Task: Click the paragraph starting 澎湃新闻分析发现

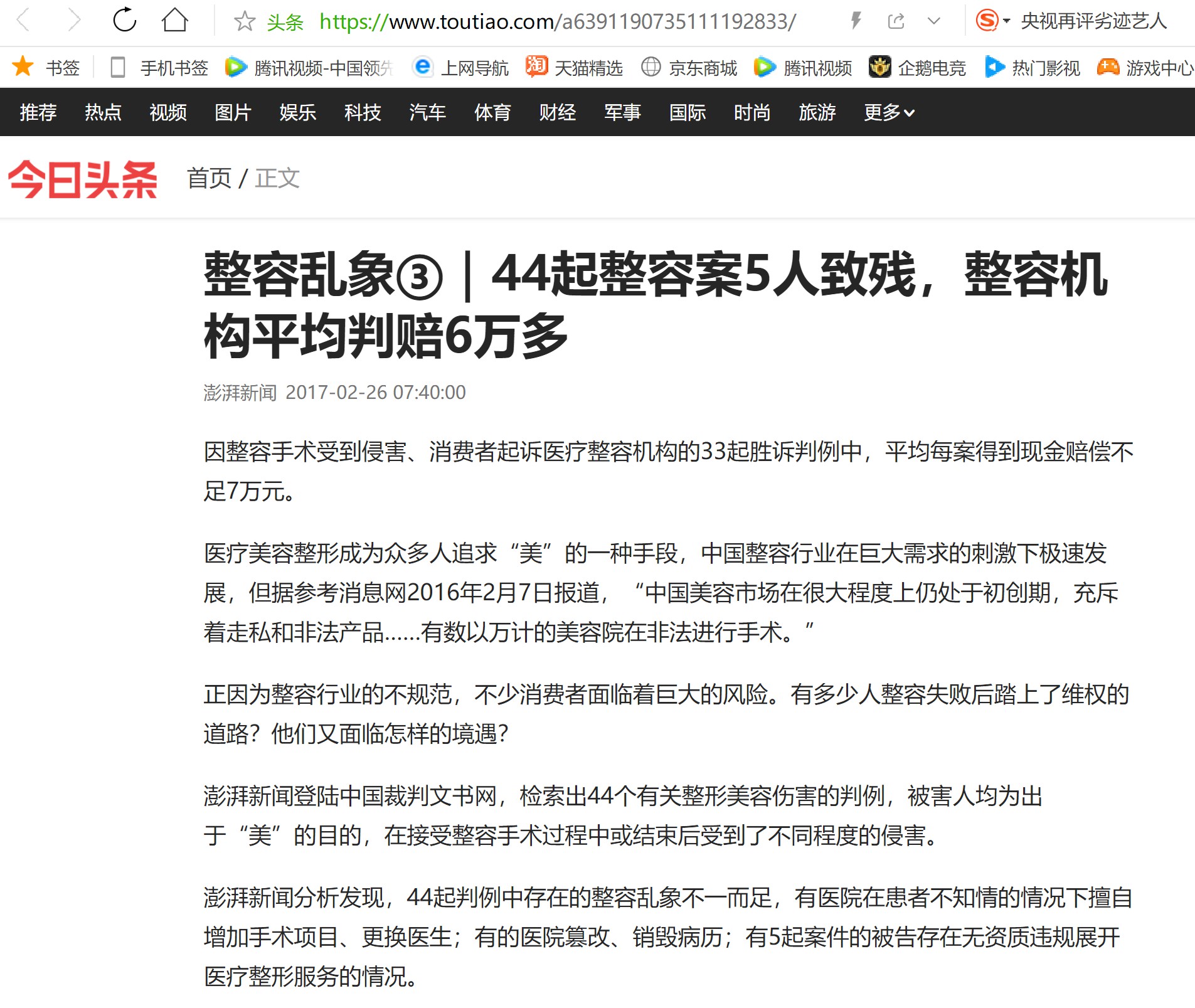Action: [668, 937]
